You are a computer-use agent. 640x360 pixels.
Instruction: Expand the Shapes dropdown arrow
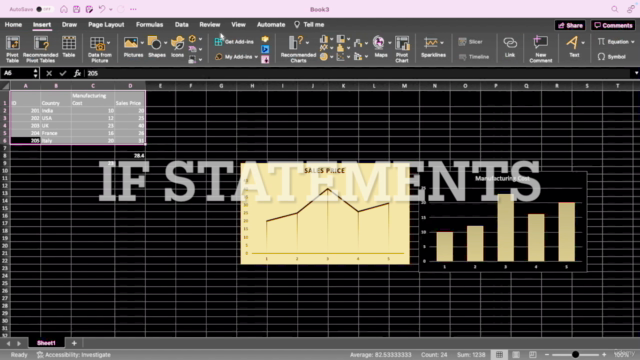pos(165,42)
